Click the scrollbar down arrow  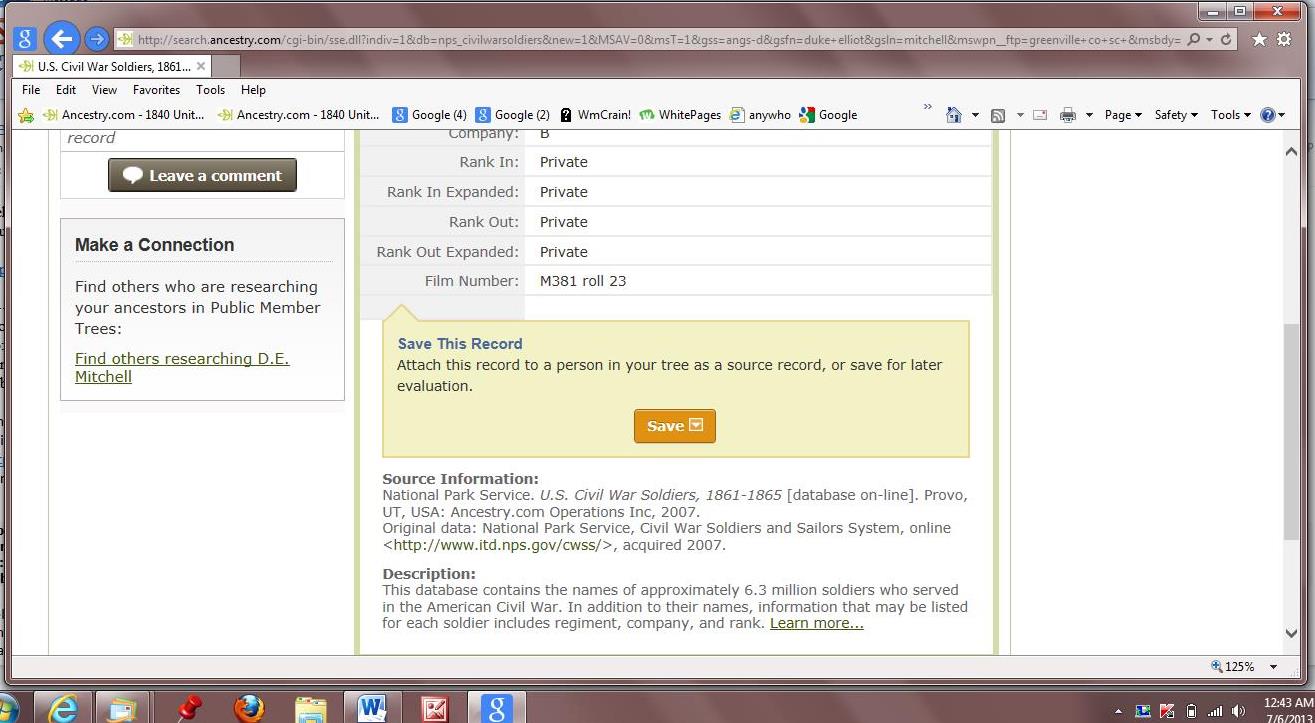[x=1292, y=633]
